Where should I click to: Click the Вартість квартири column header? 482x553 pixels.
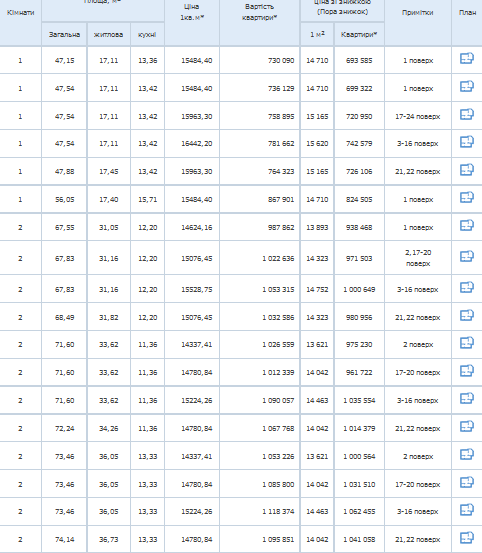260,12
